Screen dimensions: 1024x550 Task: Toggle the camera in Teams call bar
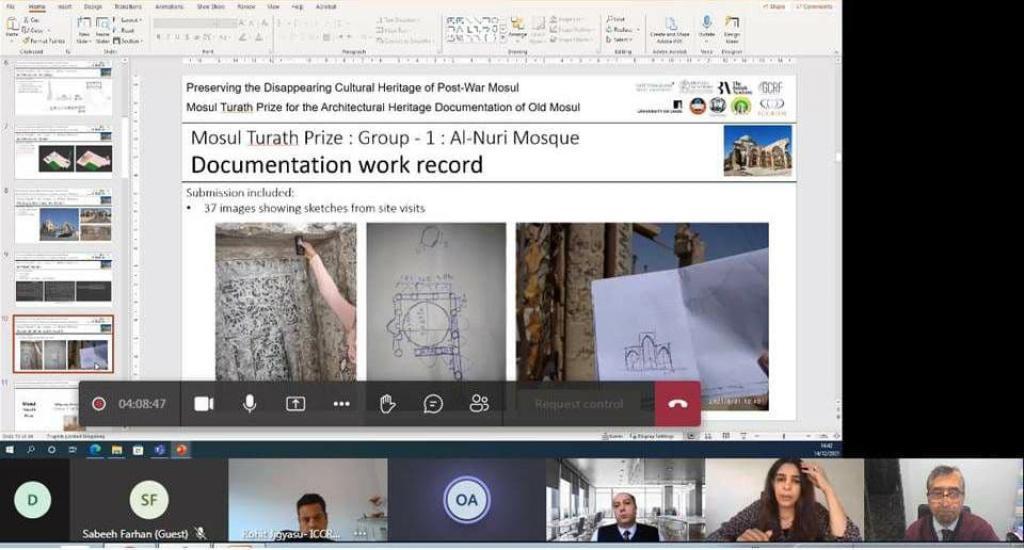(x=204, y=404)
